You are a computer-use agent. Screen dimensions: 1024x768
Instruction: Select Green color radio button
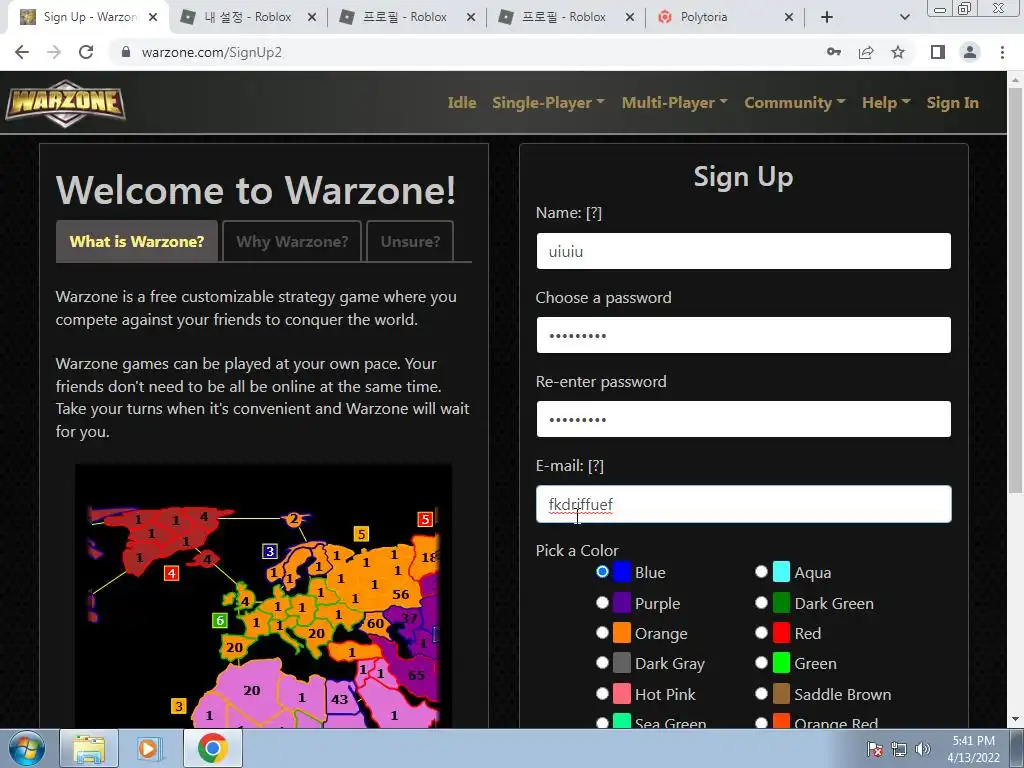tap(761, 663)
